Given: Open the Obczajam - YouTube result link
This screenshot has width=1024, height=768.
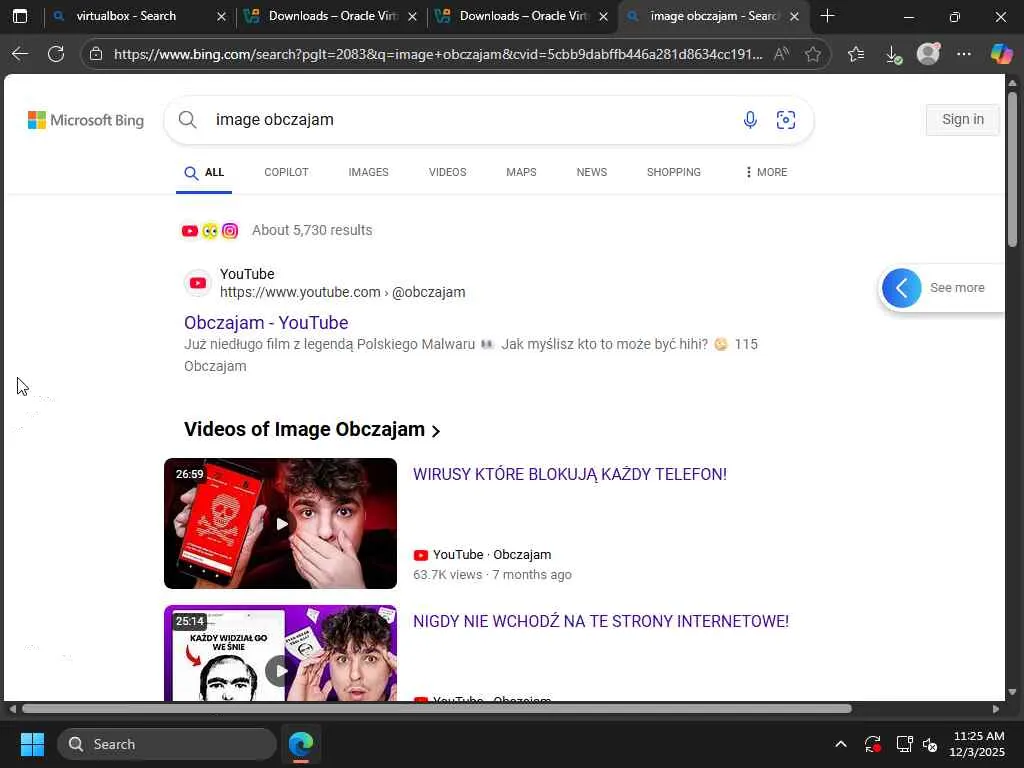Looking at the screenshot, I should click(266, 323).
